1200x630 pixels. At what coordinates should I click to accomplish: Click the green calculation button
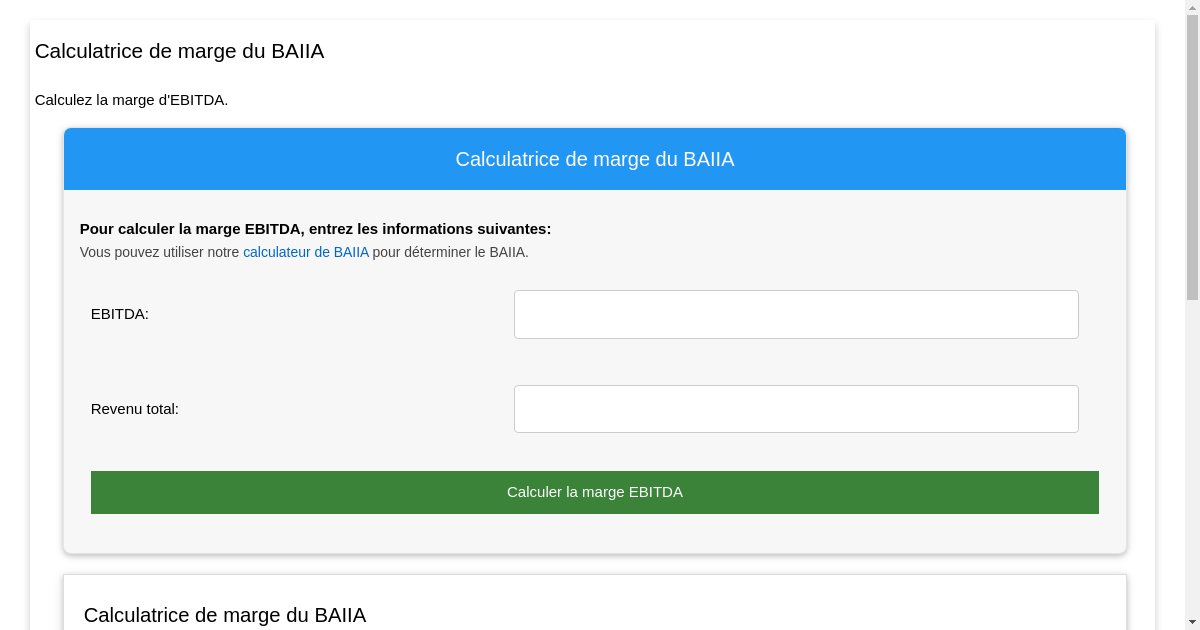(x=594, y=492)
